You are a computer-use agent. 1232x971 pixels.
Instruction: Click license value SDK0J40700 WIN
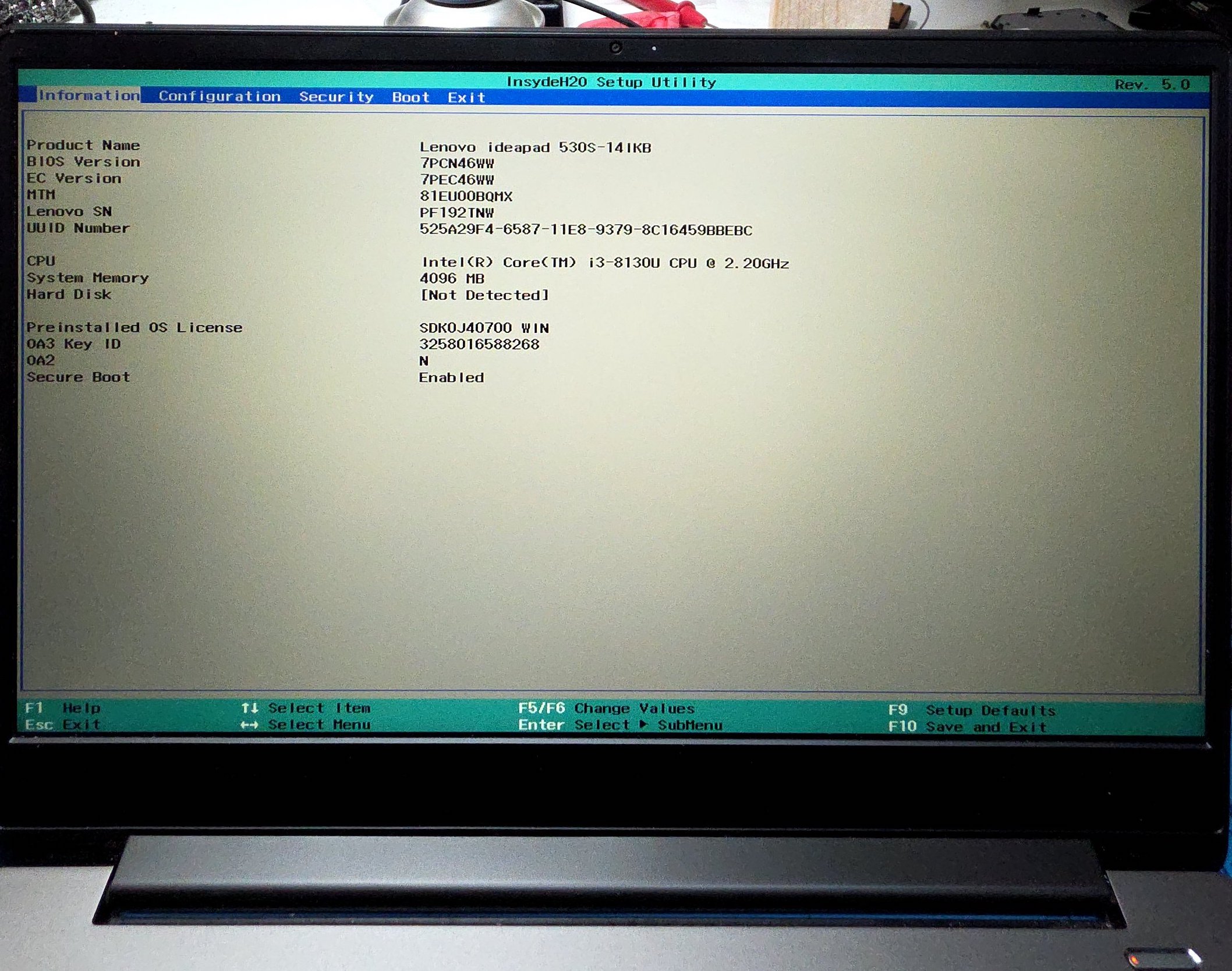(484, 328)
